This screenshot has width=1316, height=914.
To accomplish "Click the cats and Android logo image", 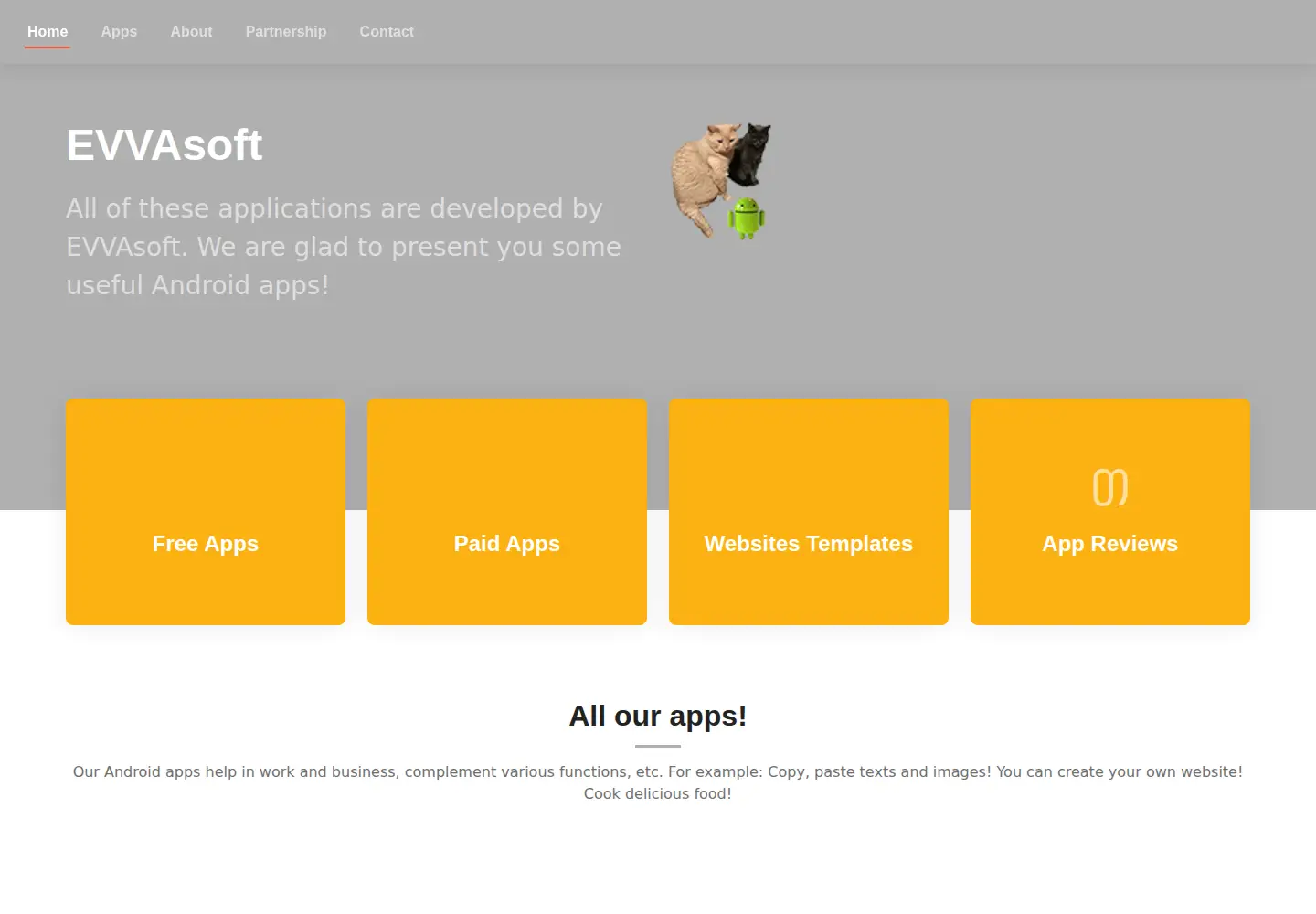I will [722, 181].
